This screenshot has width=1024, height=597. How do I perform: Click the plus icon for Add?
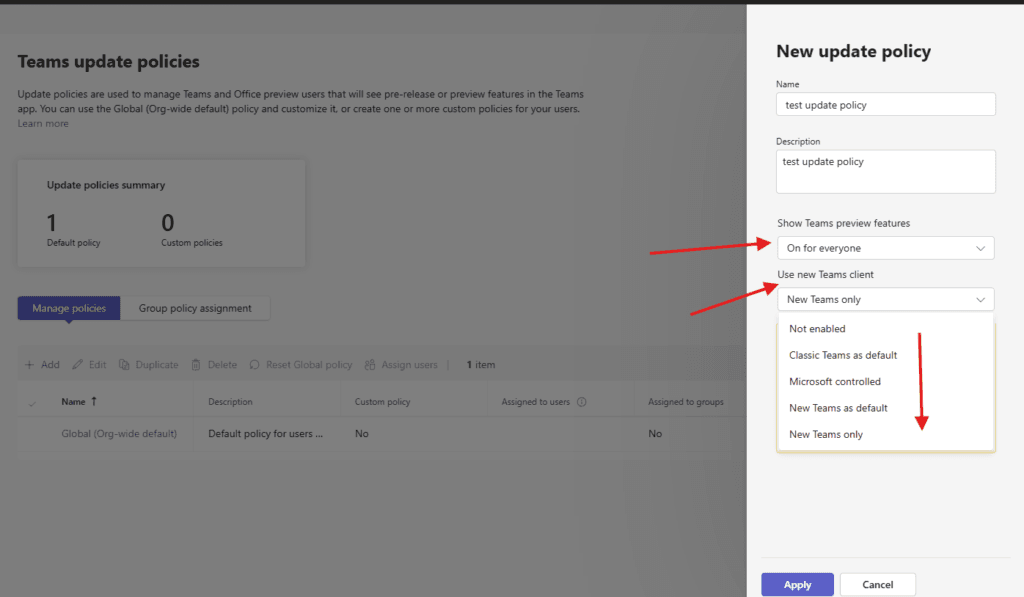(x=29, y=365)
